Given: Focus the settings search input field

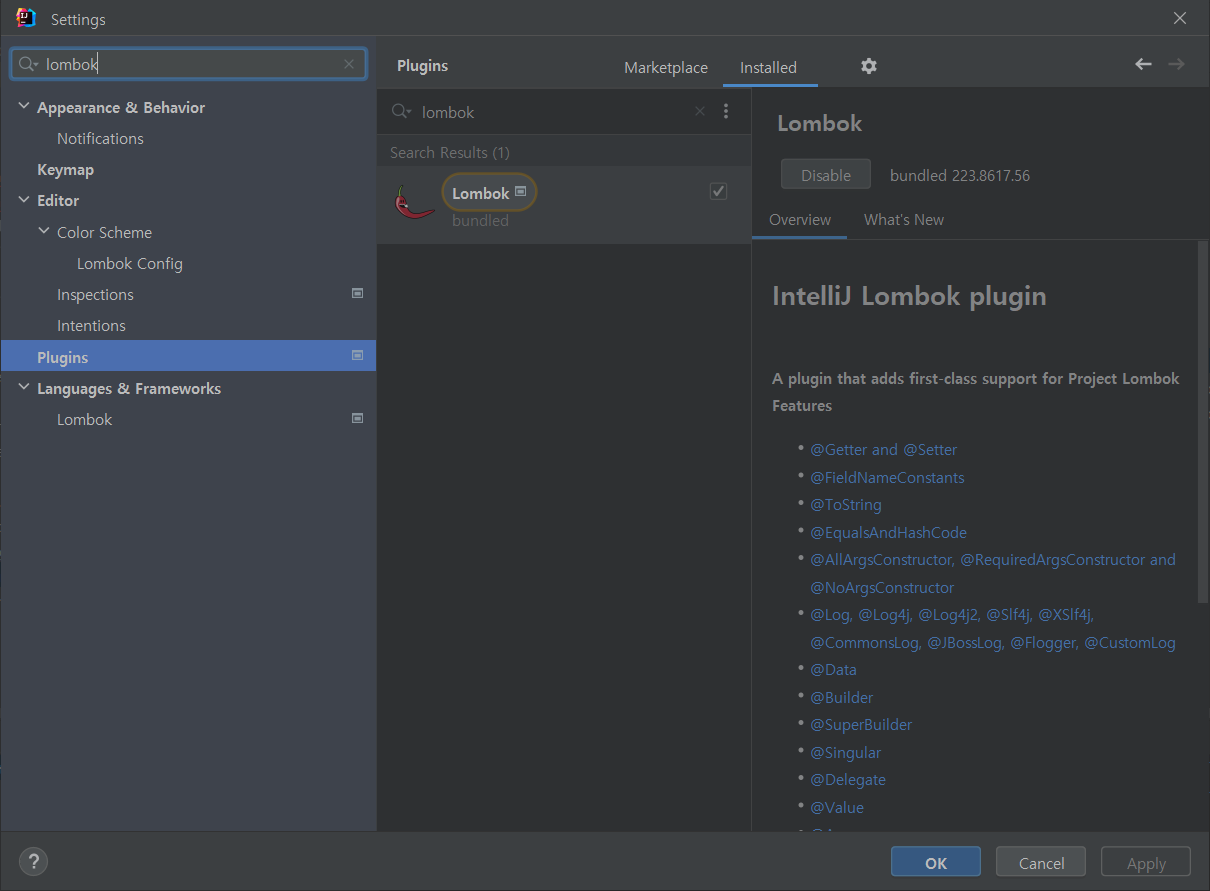Looking at the screenshot, I should pos(188,64).
